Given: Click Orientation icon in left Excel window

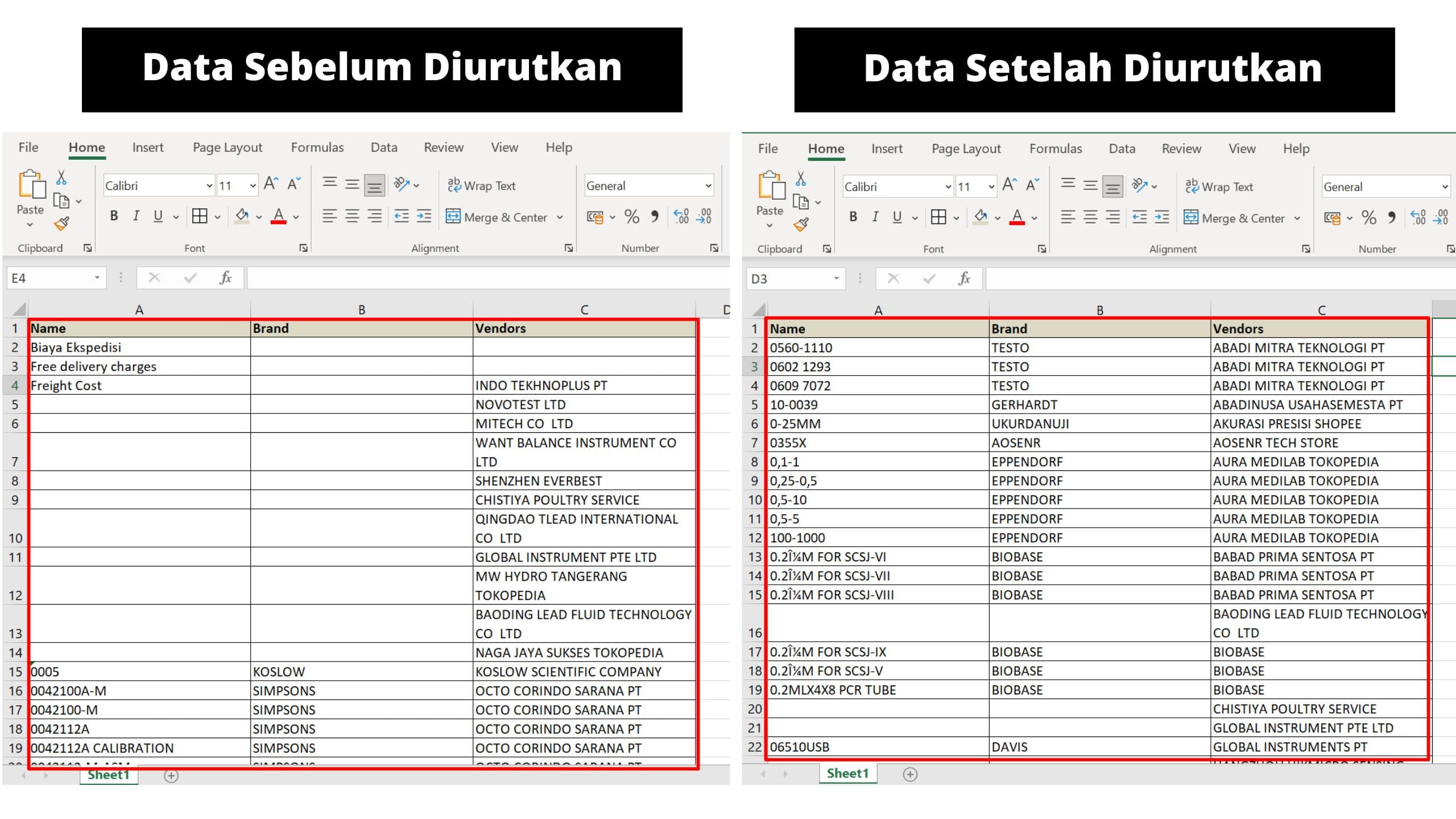Looking at the screenshot, I should (402, 184).
